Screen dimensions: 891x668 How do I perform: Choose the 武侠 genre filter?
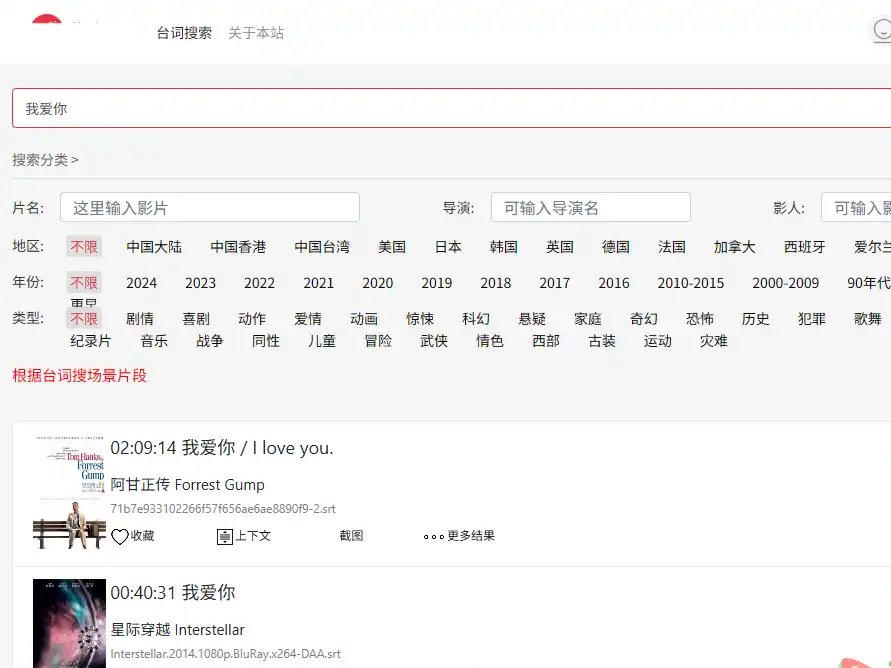434,341
